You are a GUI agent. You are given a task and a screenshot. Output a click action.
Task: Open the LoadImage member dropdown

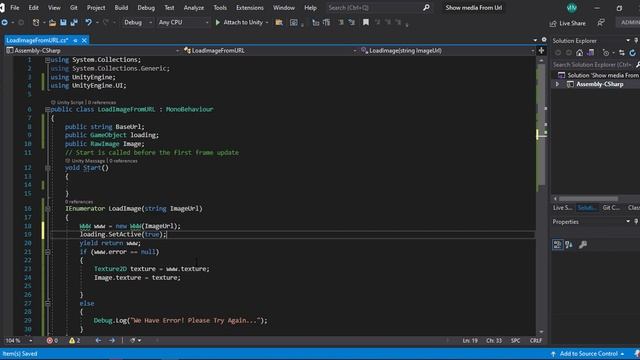(x=448, y=51)
